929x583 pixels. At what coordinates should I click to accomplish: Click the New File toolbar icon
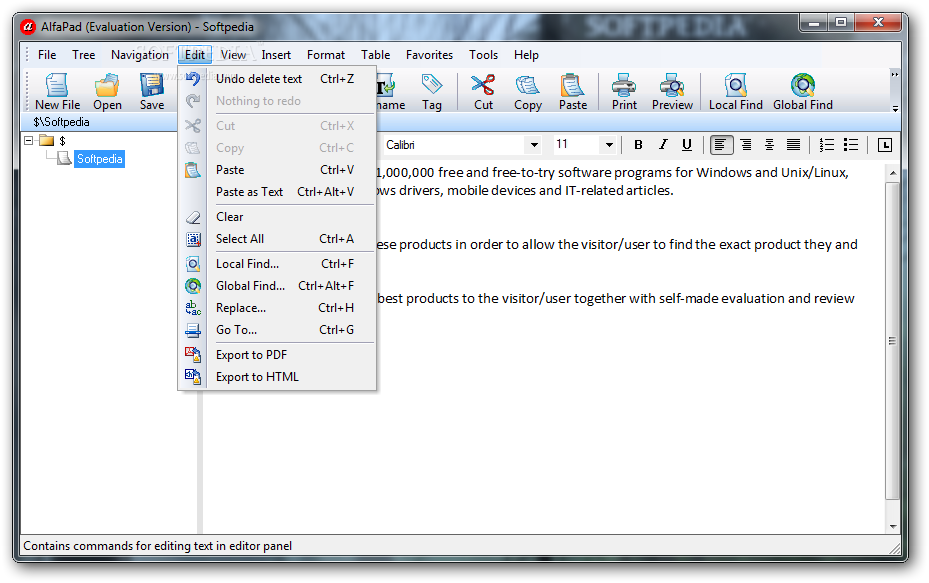point(57,91)
